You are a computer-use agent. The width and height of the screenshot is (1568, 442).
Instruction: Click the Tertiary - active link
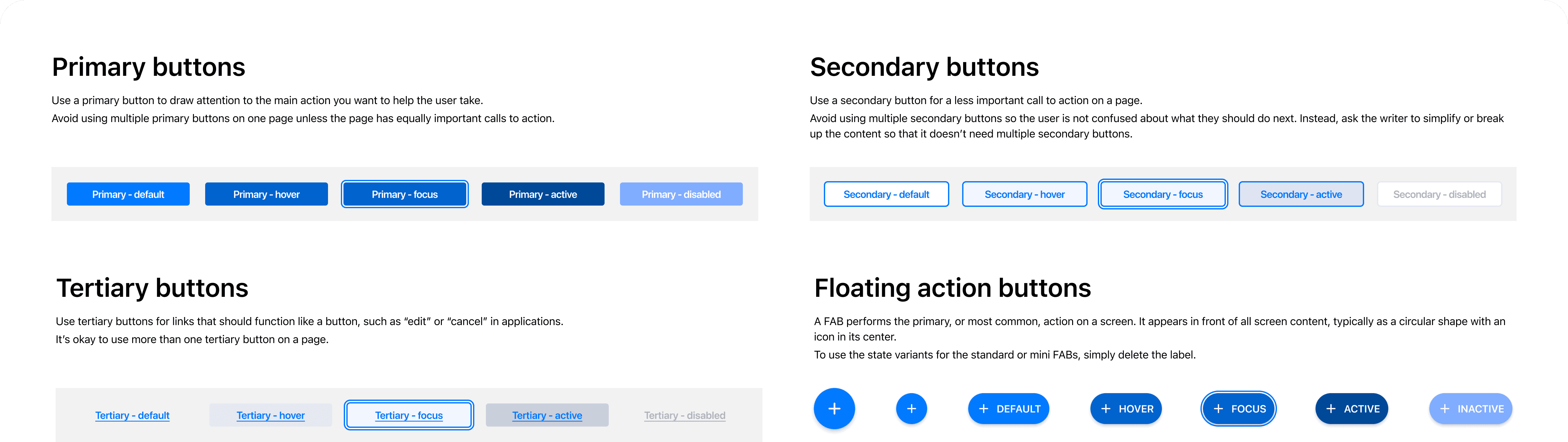[547, 415]
